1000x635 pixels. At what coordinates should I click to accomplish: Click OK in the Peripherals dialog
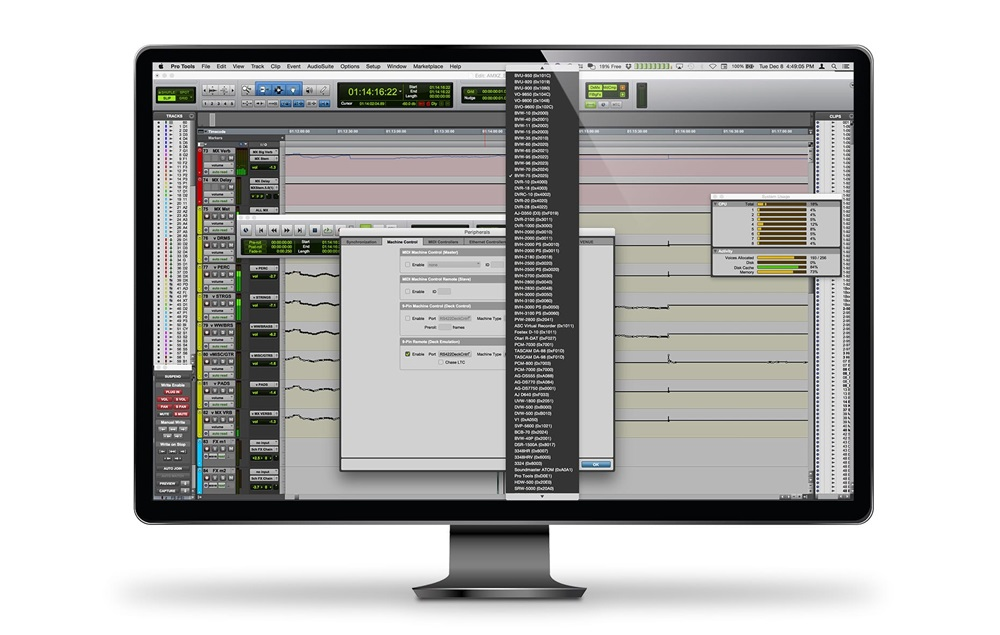click(x=596, y=464)
